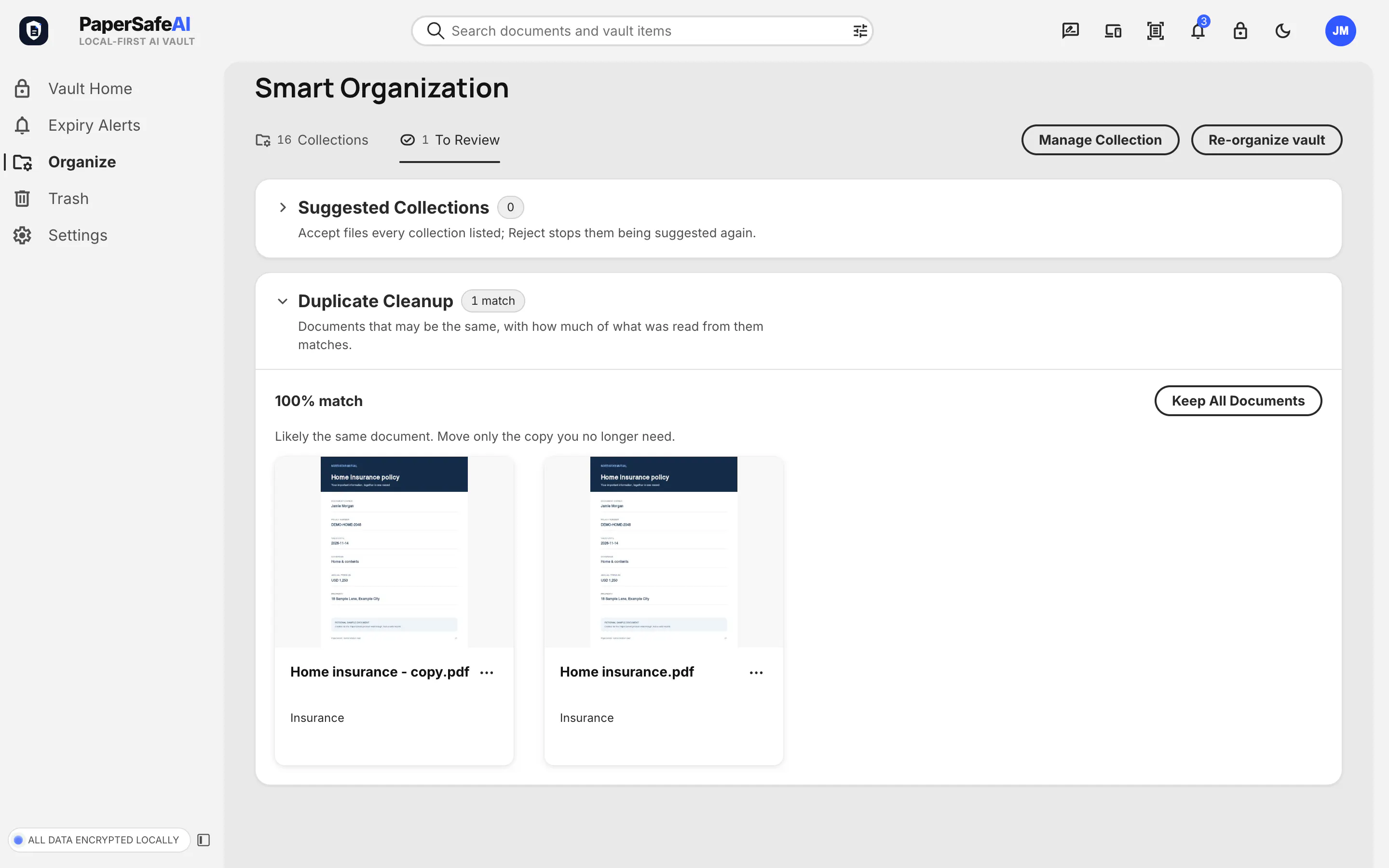Click the search magnifier icon

(x=436, y=31)
